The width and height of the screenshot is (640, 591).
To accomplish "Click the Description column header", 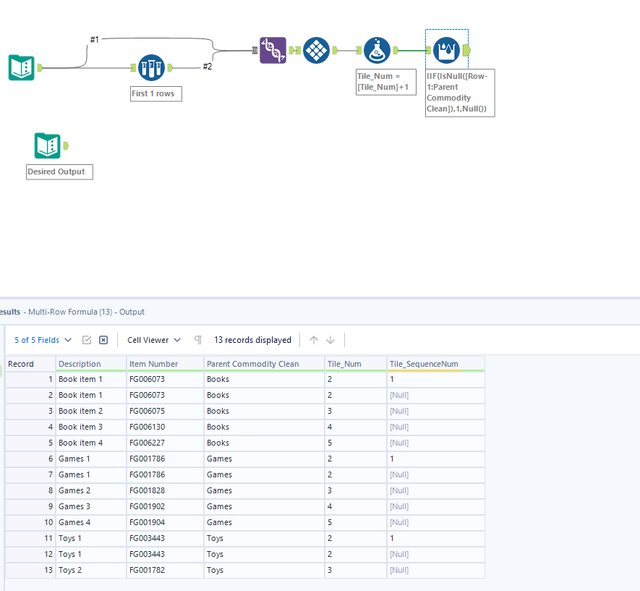I will (x=91, y=364).
